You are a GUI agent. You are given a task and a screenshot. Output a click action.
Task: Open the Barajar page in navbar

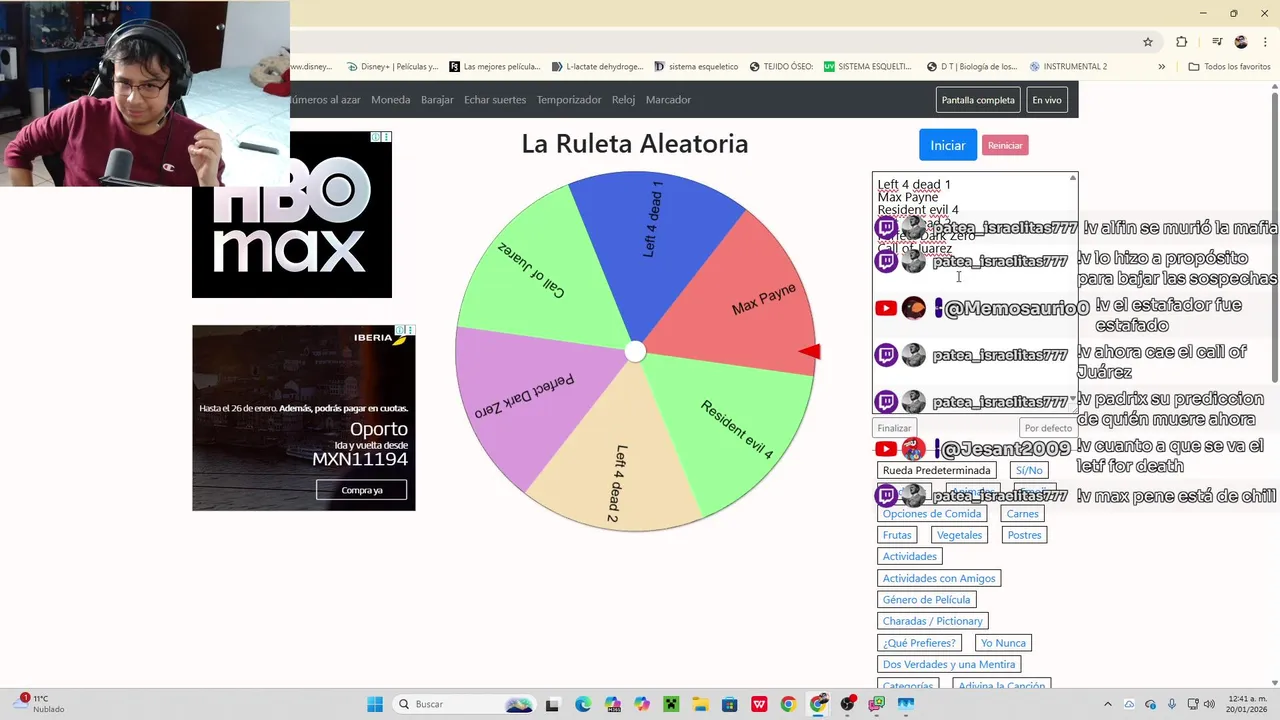tap(437, 100)
